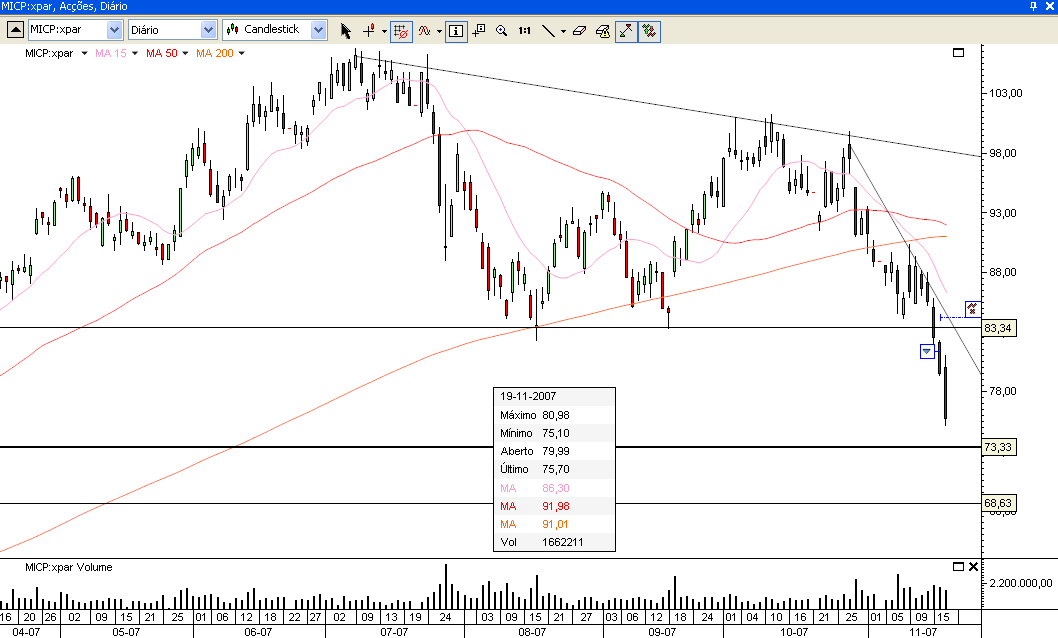Click the Máximo 80,98 row
The height and width of the screenshot is (638, 1058).
click(x=555, y=415)
